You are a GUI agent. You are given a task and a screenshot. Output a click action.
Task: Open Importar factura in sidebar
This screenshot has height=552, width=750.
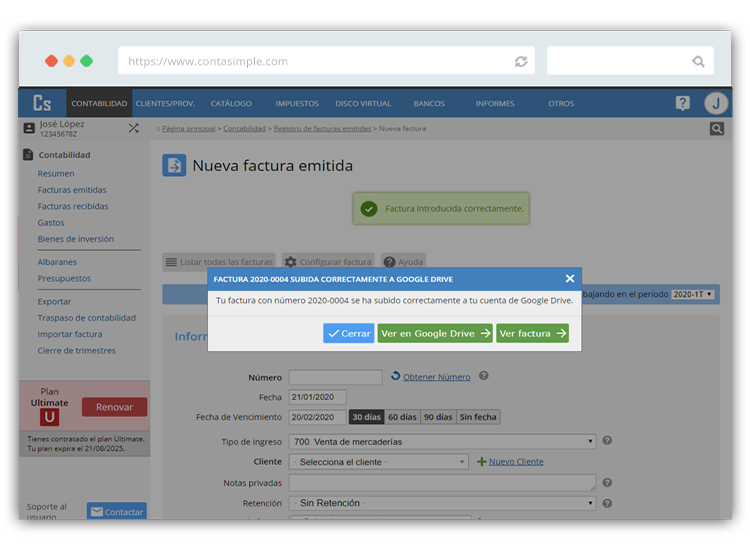pyautogui.click(x=70, y=334)
